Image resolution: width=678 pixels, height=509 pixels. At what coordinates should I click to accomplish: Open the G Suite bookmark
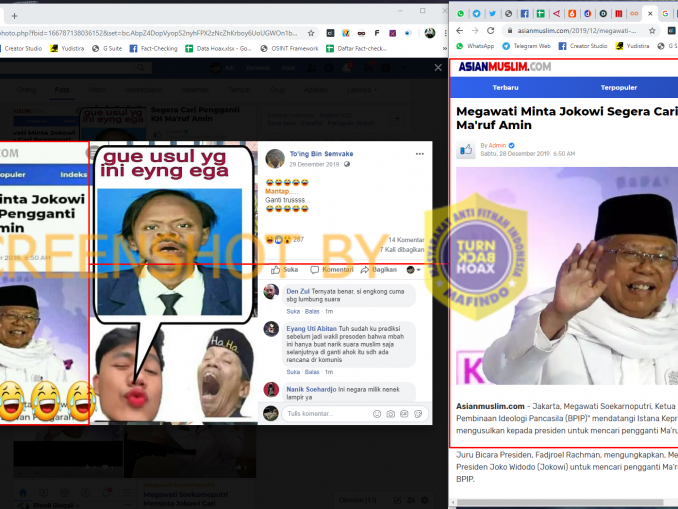(x=107, y=48)
